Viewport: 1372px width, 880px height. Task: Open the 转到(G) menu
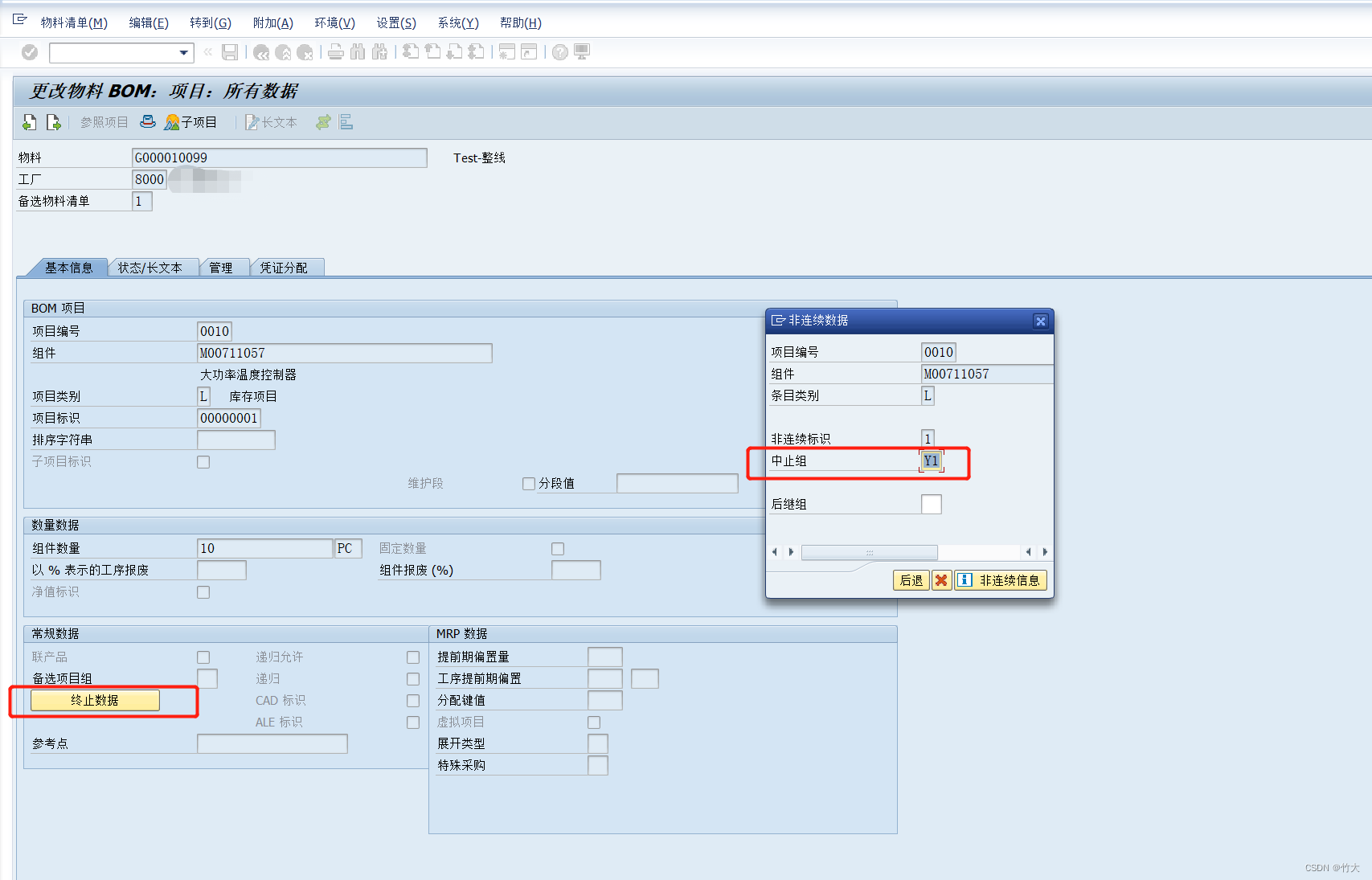click(211, 23)
